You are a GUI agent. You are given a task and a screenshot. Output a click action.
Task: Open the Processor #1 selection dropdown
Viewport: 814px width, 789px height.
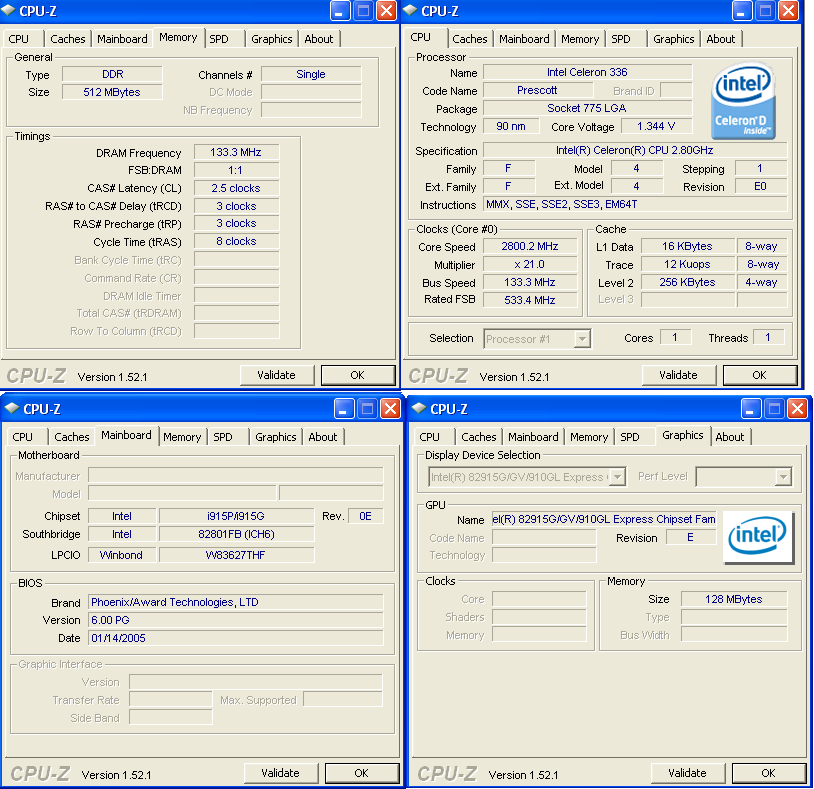pos(582,339)
